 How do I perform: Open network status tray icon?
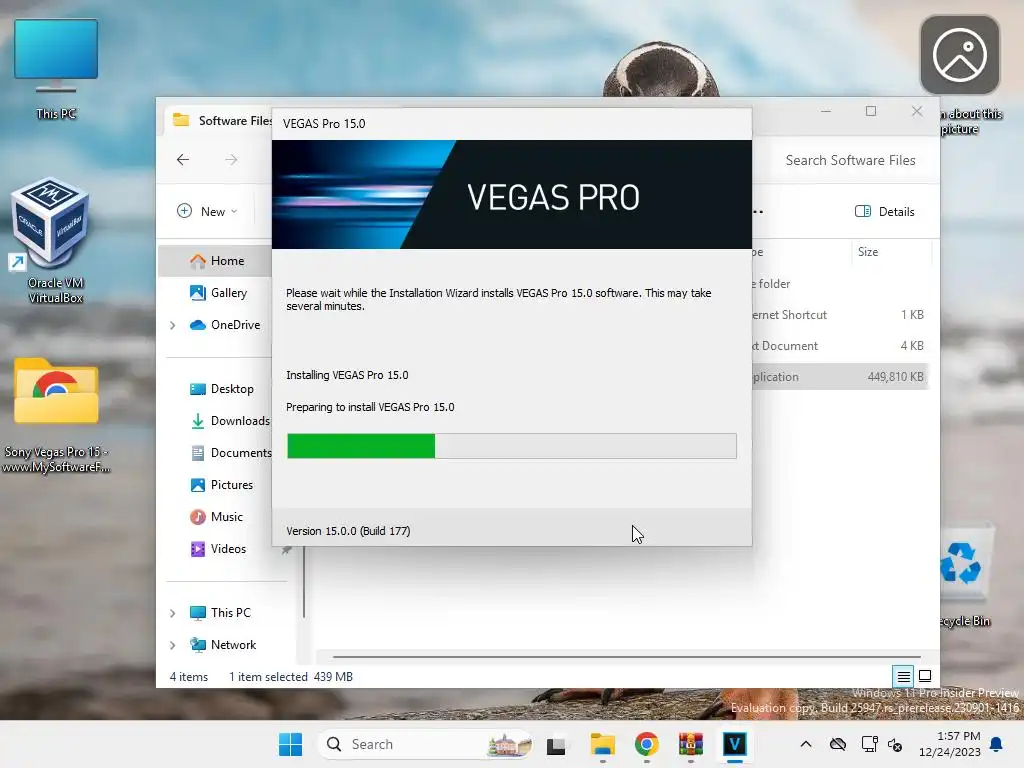coord(869,744)
